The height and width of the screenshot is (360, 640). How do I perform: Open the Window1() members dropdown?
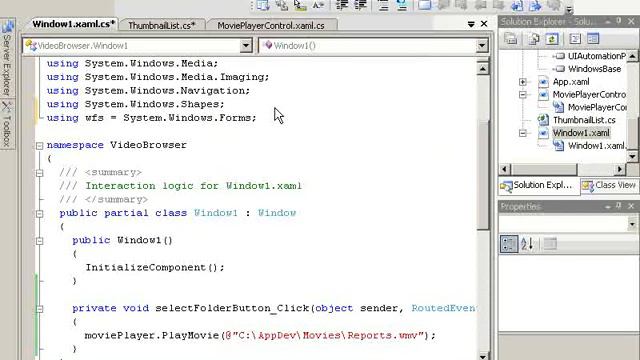click(x=482, y=45)
